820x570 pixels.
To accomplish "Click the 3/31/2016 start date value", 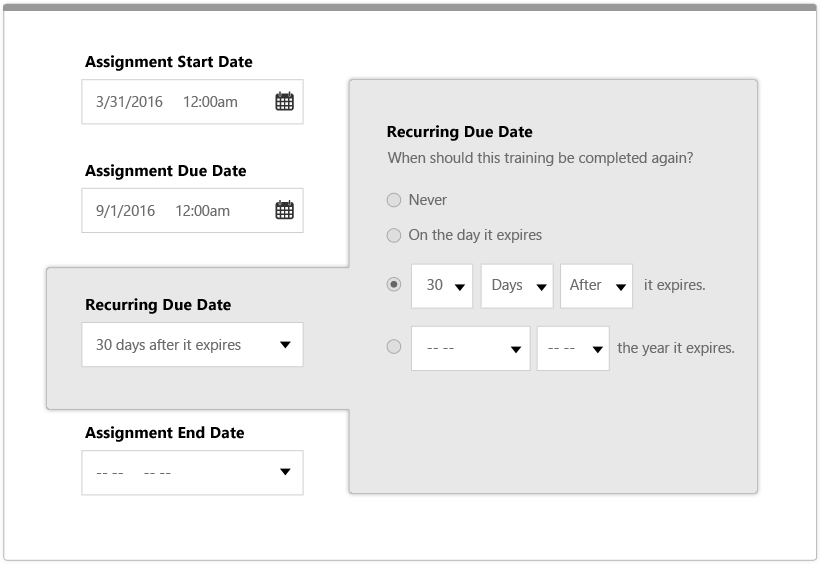I will (129, 101).
